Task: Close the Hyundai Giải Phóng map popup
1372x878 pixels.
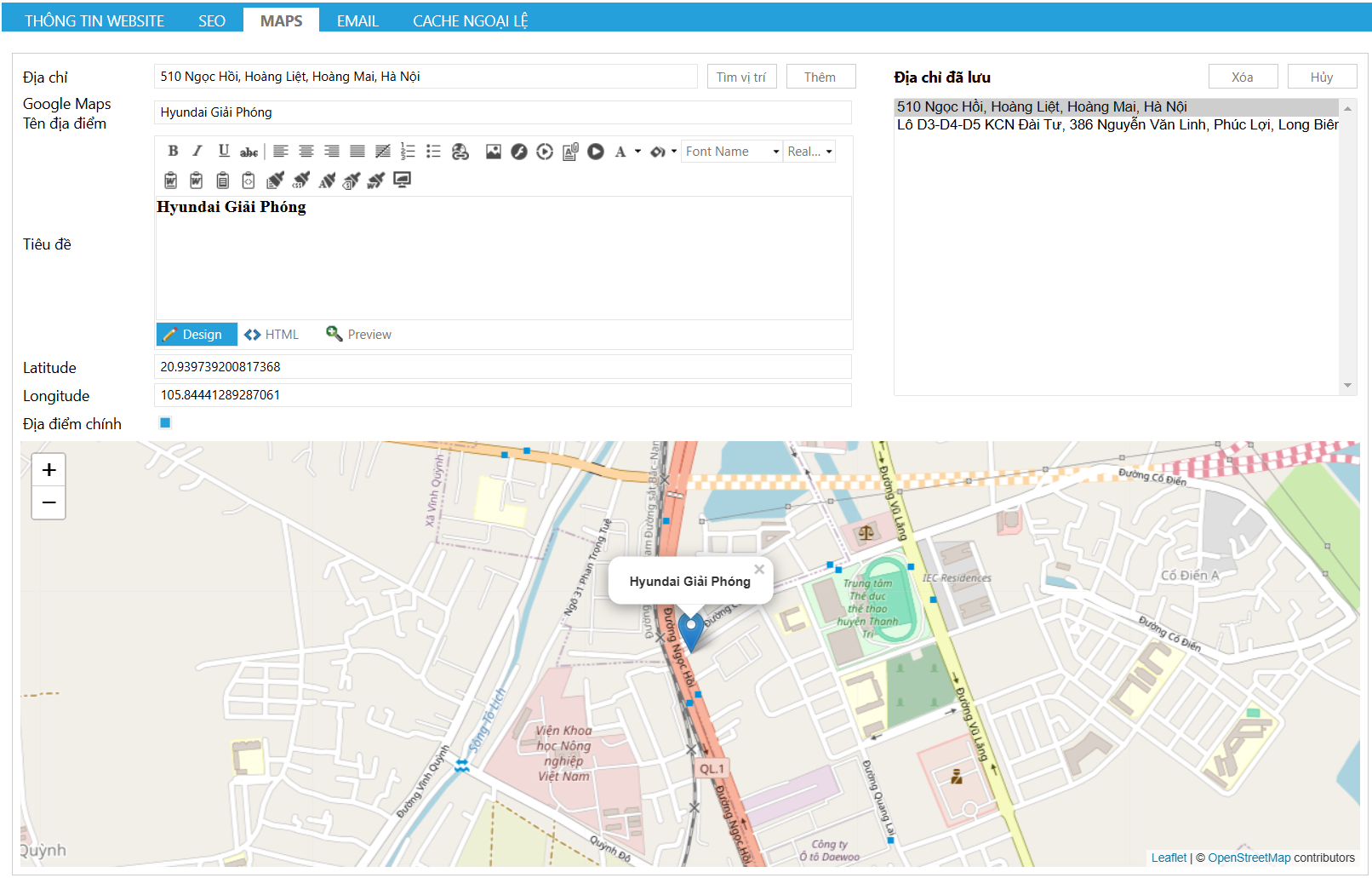Action: pos(759,569)
